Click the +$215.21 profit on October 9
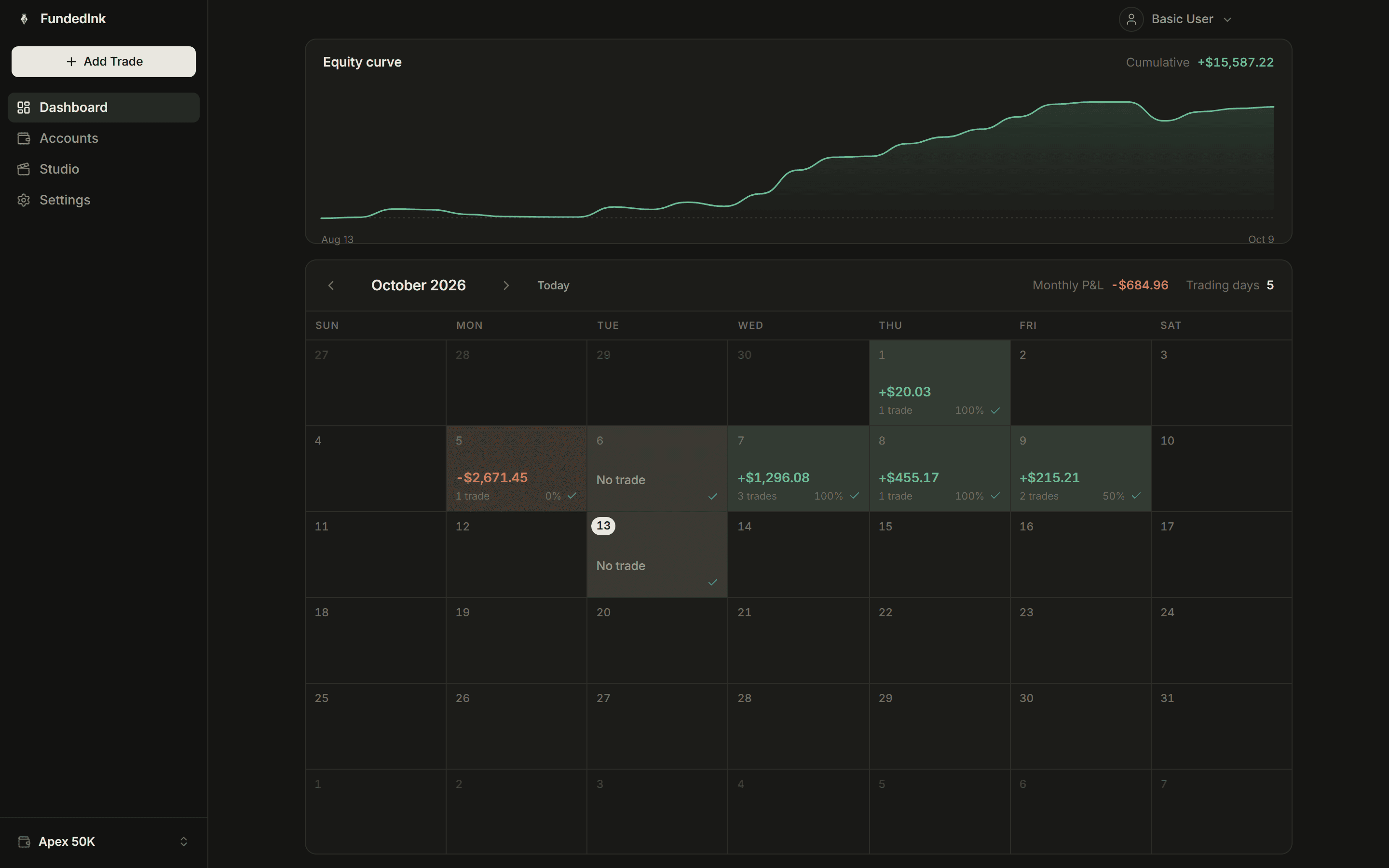Image resolution: width=1389 pixels, height=868 pixels. point(1049,477)
